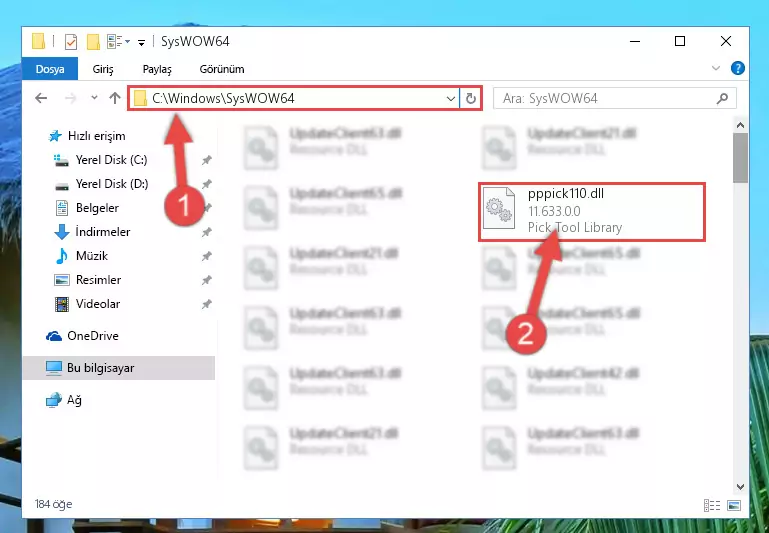Click the Bu bilgisayar monitor icon
This screenshot has height=533, width=769.
[53, 368]
